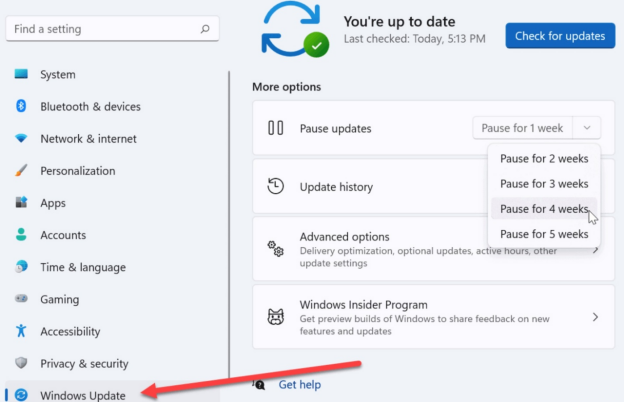624x402 pixels.
Task: Pick Pause for 5 weeks option
Action: click(x=544, y=234)
